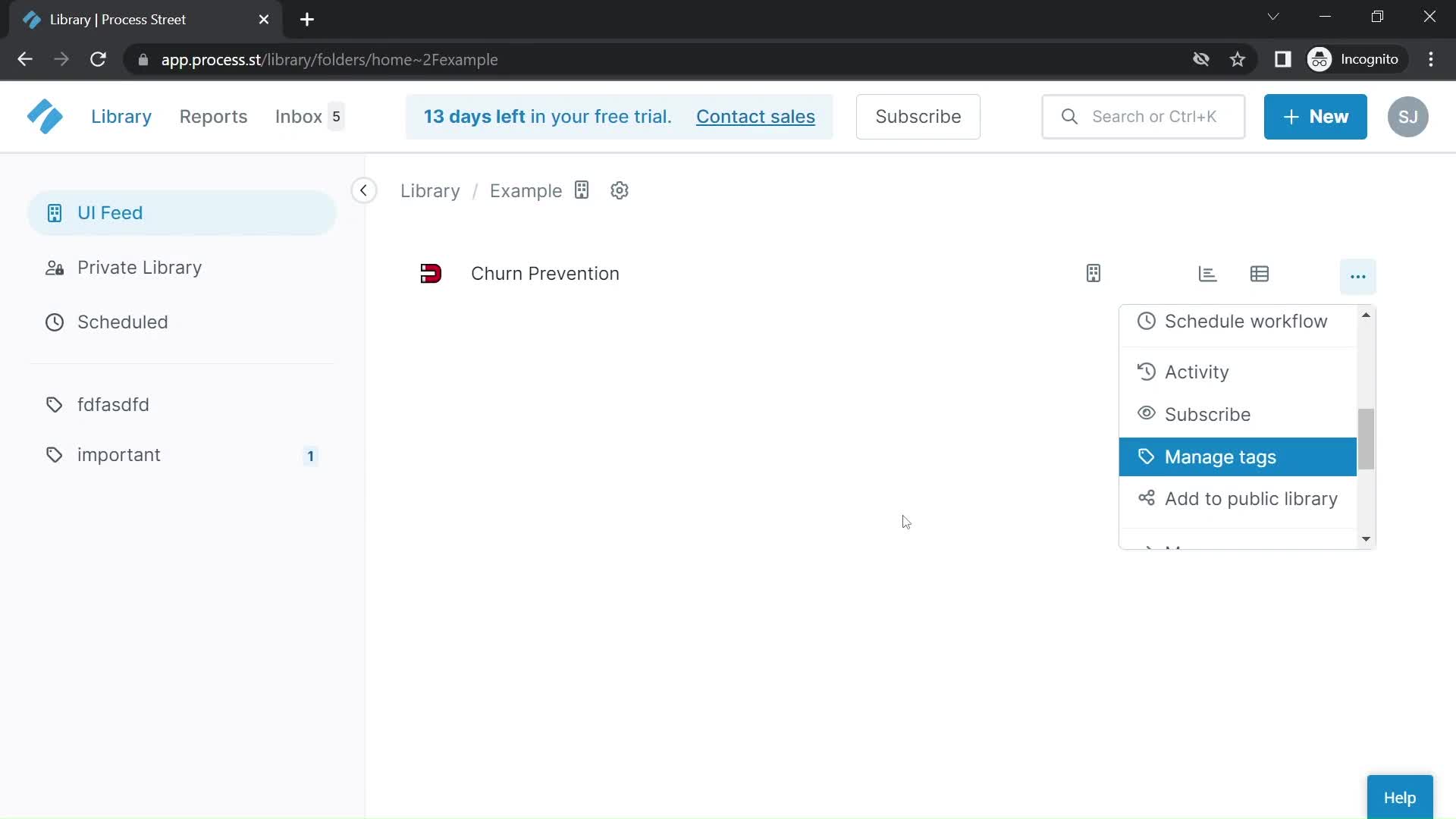Open the settings gear icon for Example
Image resolution: width=1456 pixels, height=819 pixels.
point(619,190)
